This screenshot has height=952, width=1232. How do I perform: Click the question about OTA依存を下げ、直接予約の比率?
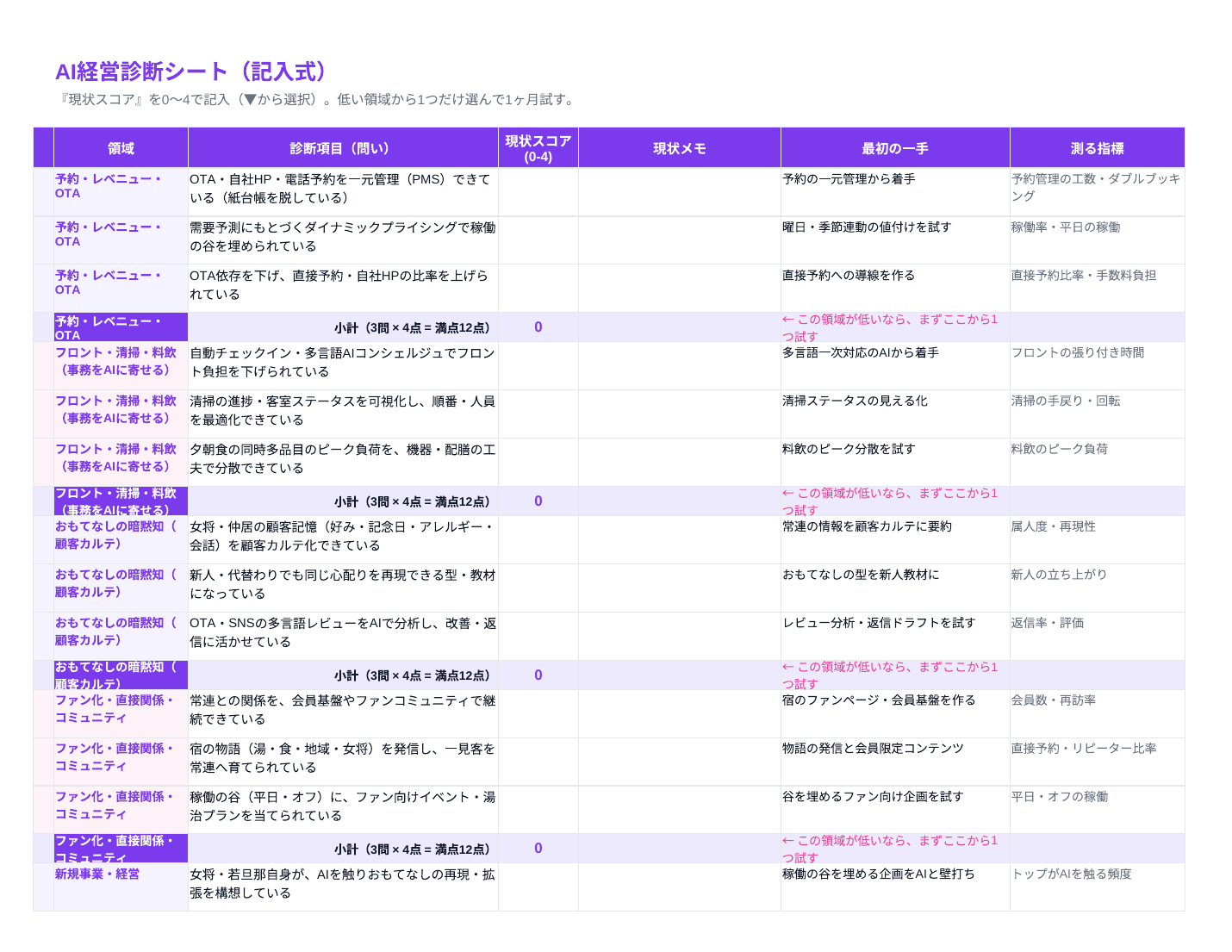343,288
